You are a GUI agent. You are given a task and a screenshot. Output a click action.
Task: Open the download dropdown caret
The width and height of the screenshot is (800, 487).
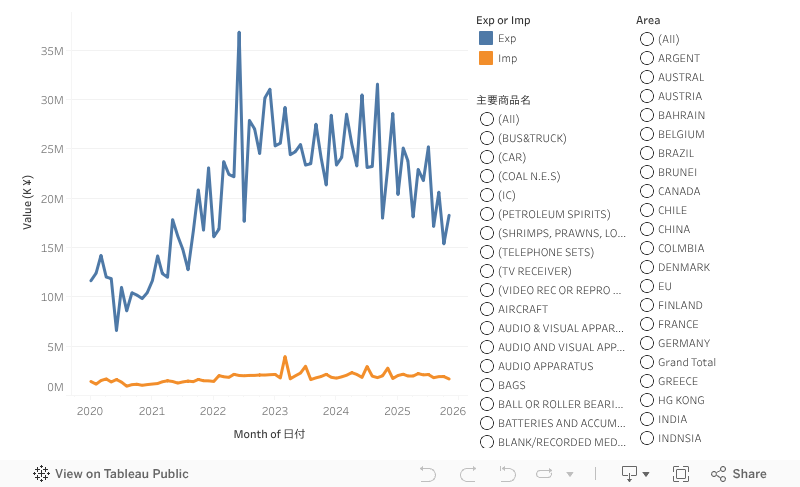pyautogui.click(x=646, y=474)
